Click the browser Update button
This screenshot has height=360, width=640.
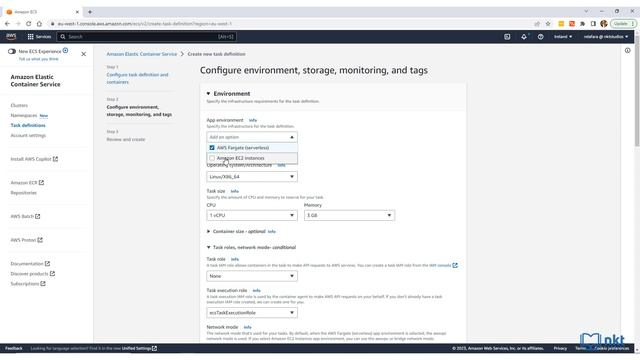coord(623,24)
